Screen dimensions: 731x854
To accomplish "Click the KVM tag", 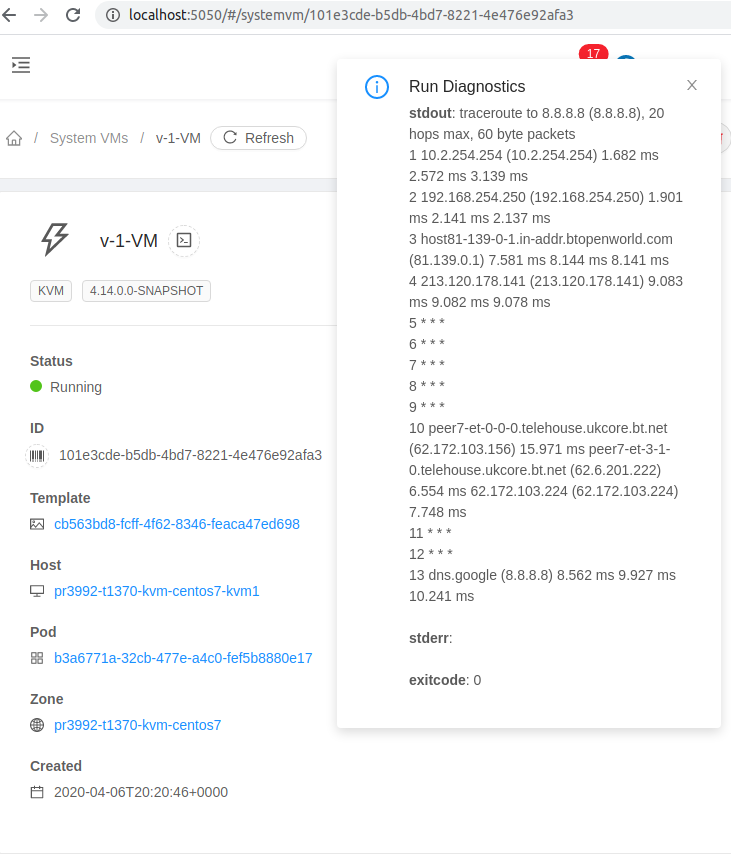I will point(51,291).
